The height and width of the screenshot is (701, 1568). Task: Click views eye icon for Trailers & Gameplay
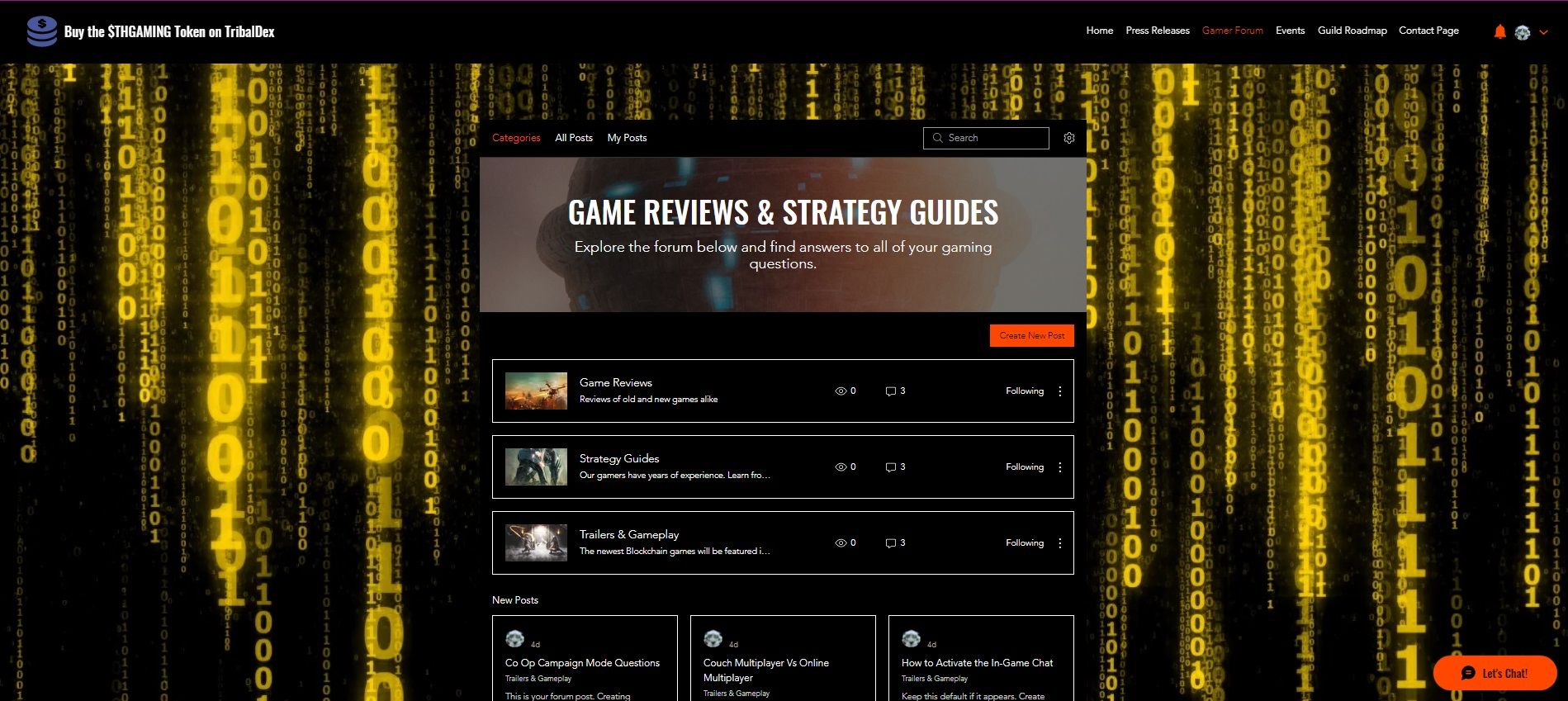[841, 543]
